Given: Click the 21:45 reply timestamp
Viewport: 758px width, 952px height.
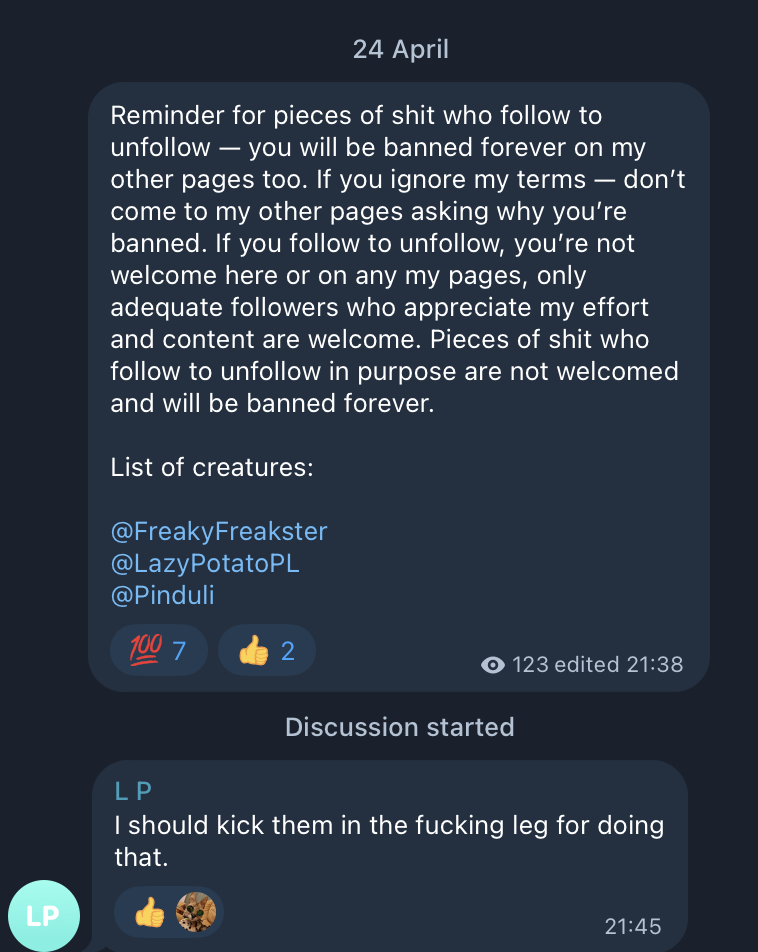Looking at the screenshot, I should point(633,927).
